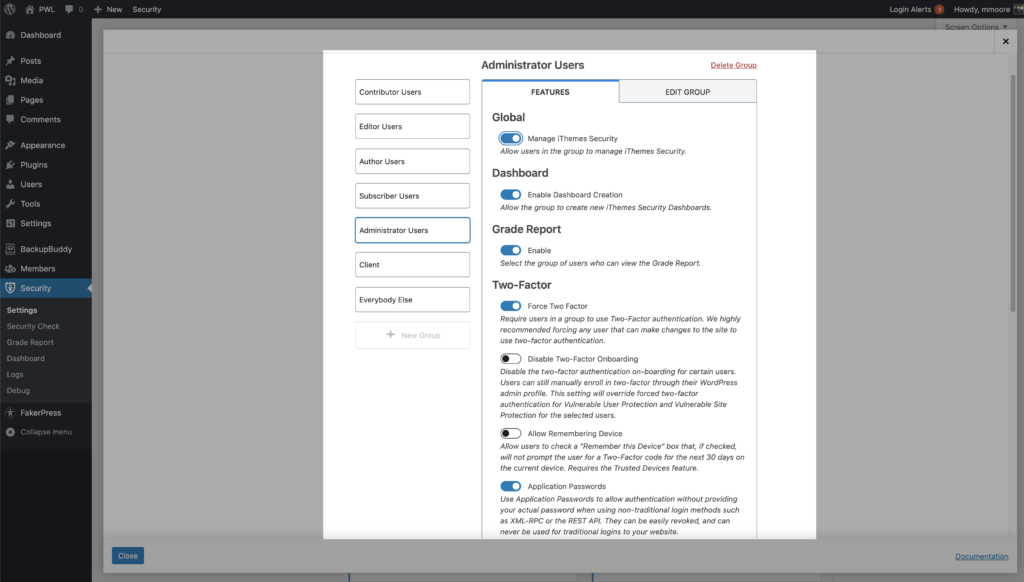Click the WordPress logo icon in admin bar
The height and width of the screenshot is (582, 1024).
click(x=10, y=9)
